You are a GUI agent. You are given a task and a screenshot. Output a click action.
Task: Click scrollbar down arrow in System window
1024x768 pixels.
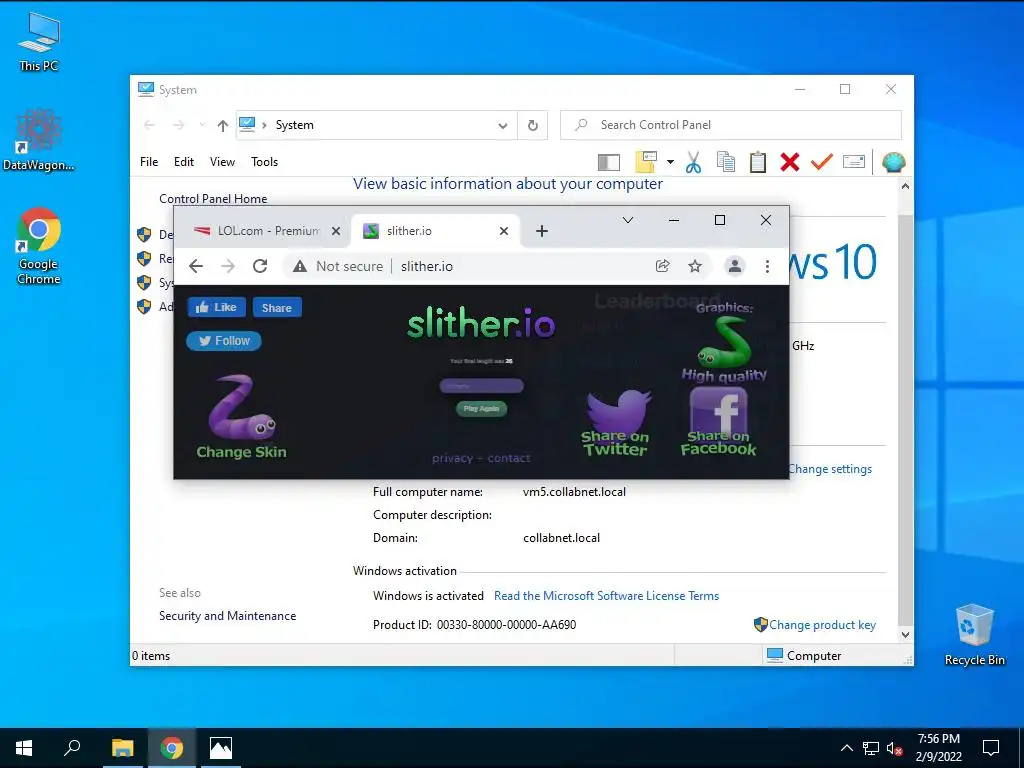coord(905,634)
